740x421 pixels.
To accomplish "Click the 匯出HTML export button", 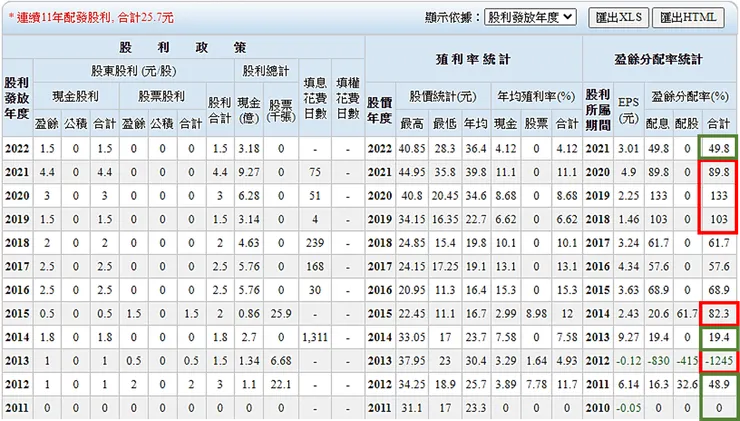I will pyautogui.click(x=688, y=18).
